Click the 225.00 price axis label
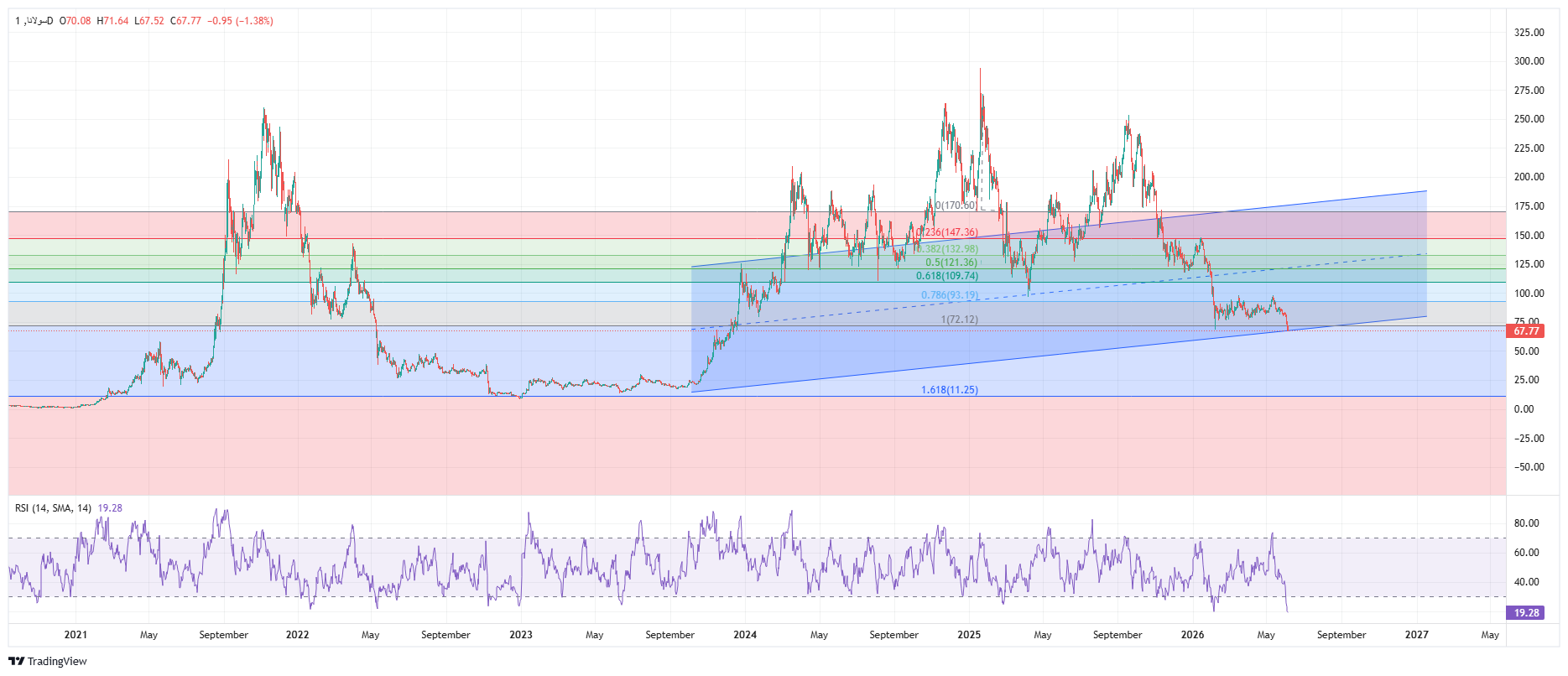1568x676 pixels. click(x=1529, y=148)
